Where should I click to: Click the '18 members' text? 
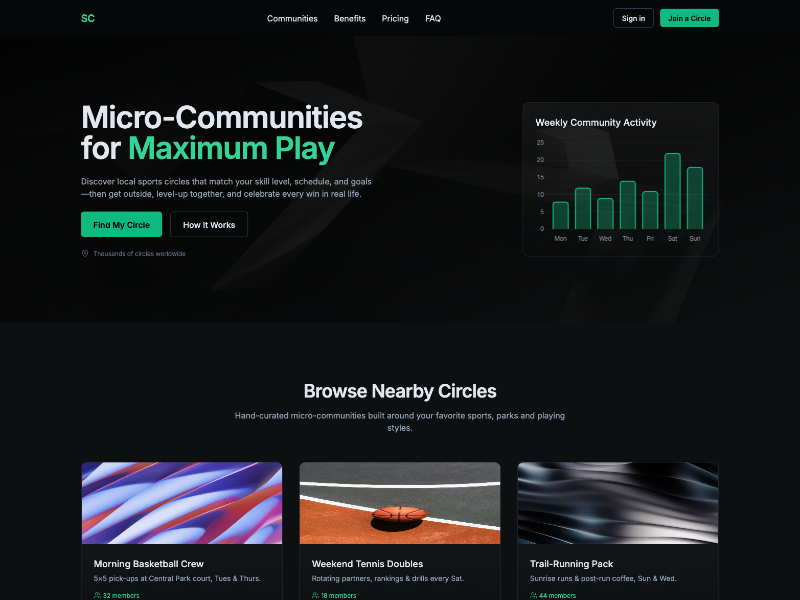click(x=339, y=595)
